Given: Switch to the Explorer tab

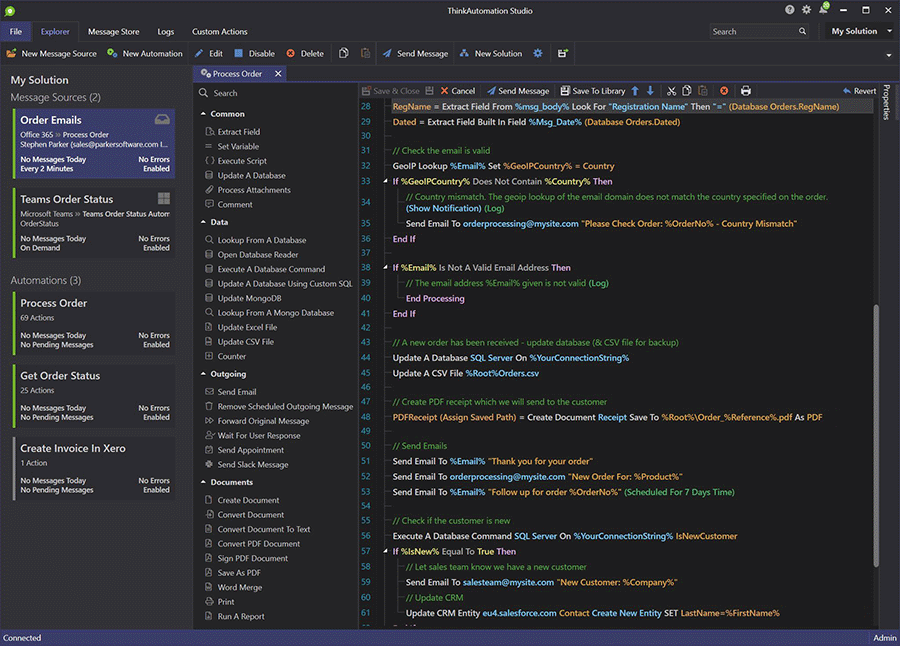Looking at the screenshot, I should coord(55,32).
